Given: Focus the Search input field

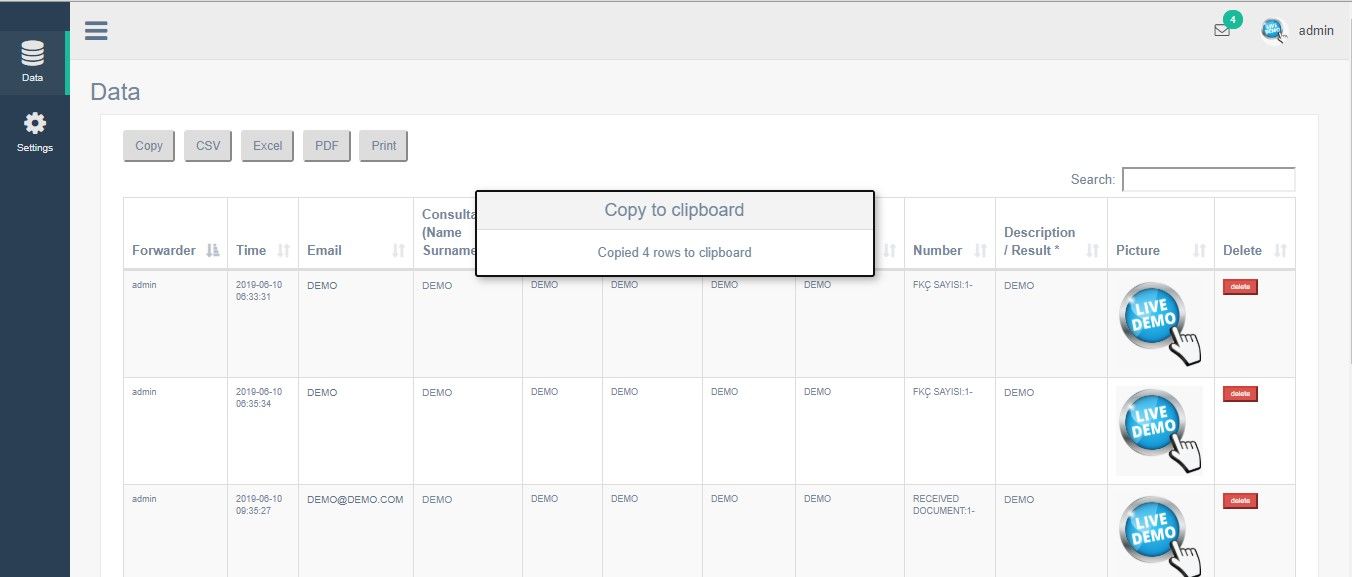Looking at the screenshot, I should pos(1208,179).
